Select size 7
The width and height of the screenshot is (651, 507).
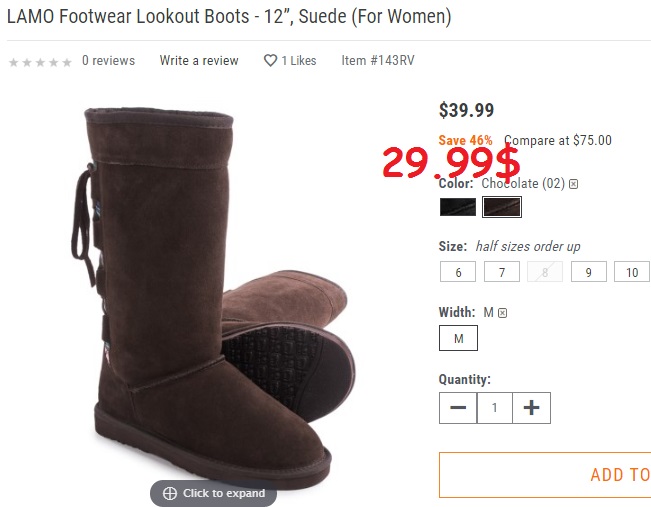pos(502,272)
